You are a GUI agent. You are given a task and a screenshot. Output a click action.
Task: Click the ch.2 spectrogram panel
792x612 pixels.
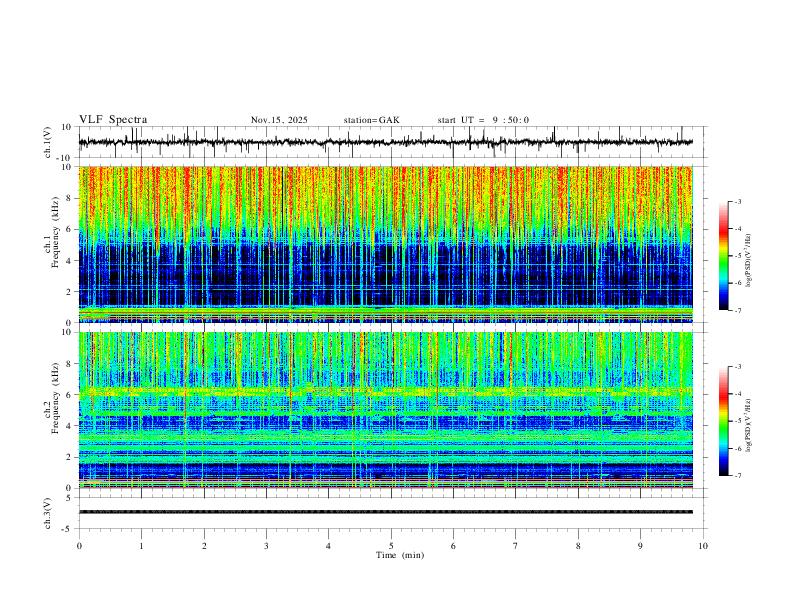tap(385, 410)
